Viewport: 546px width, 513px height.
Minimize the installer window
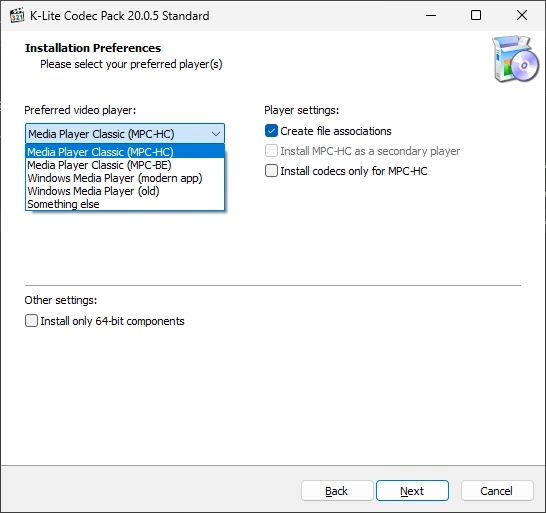click(431, 15)
